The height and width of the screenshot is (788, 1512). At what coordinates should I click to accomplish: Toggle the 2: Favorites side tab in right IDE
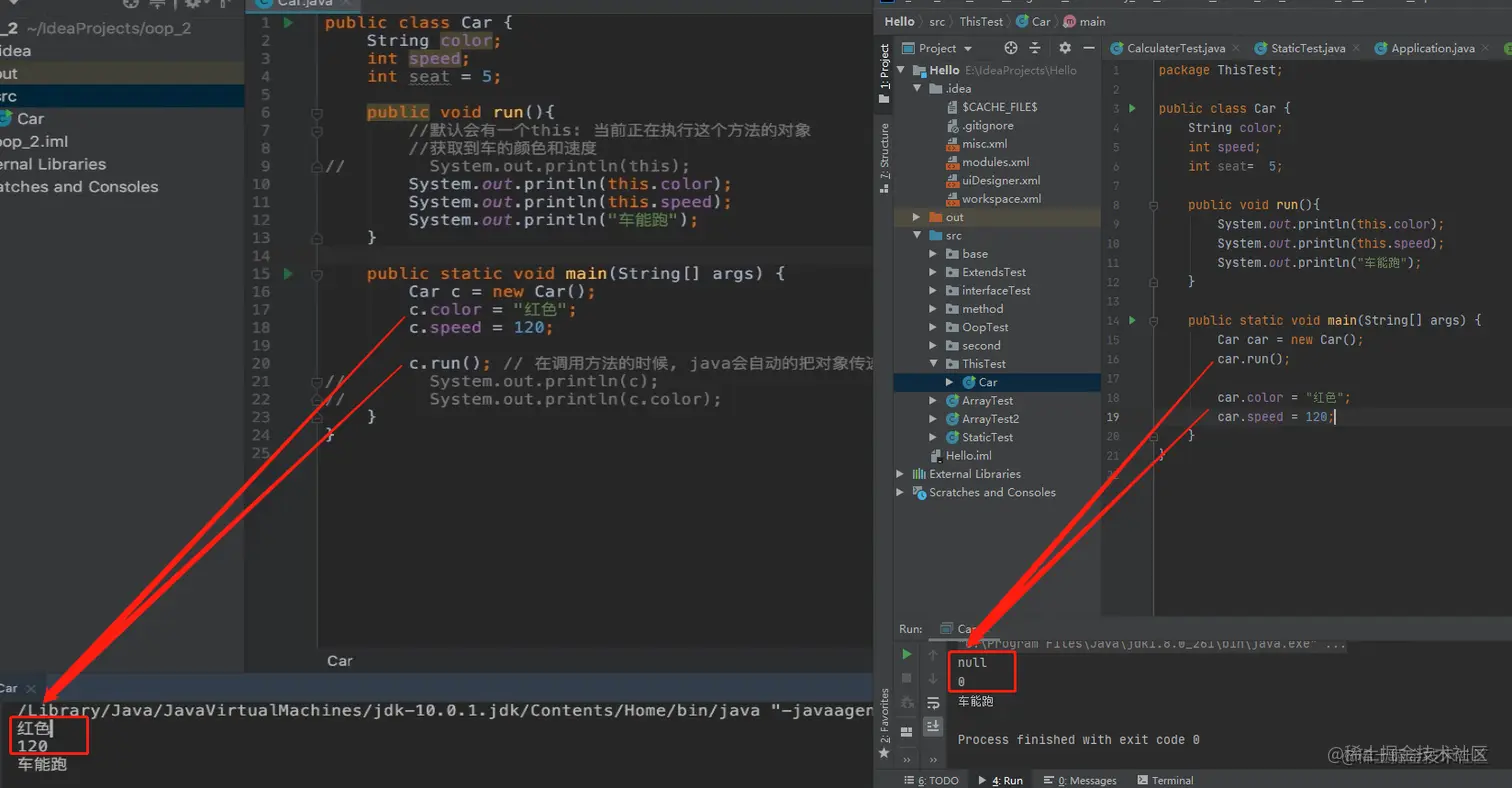[x=884, y=714]
